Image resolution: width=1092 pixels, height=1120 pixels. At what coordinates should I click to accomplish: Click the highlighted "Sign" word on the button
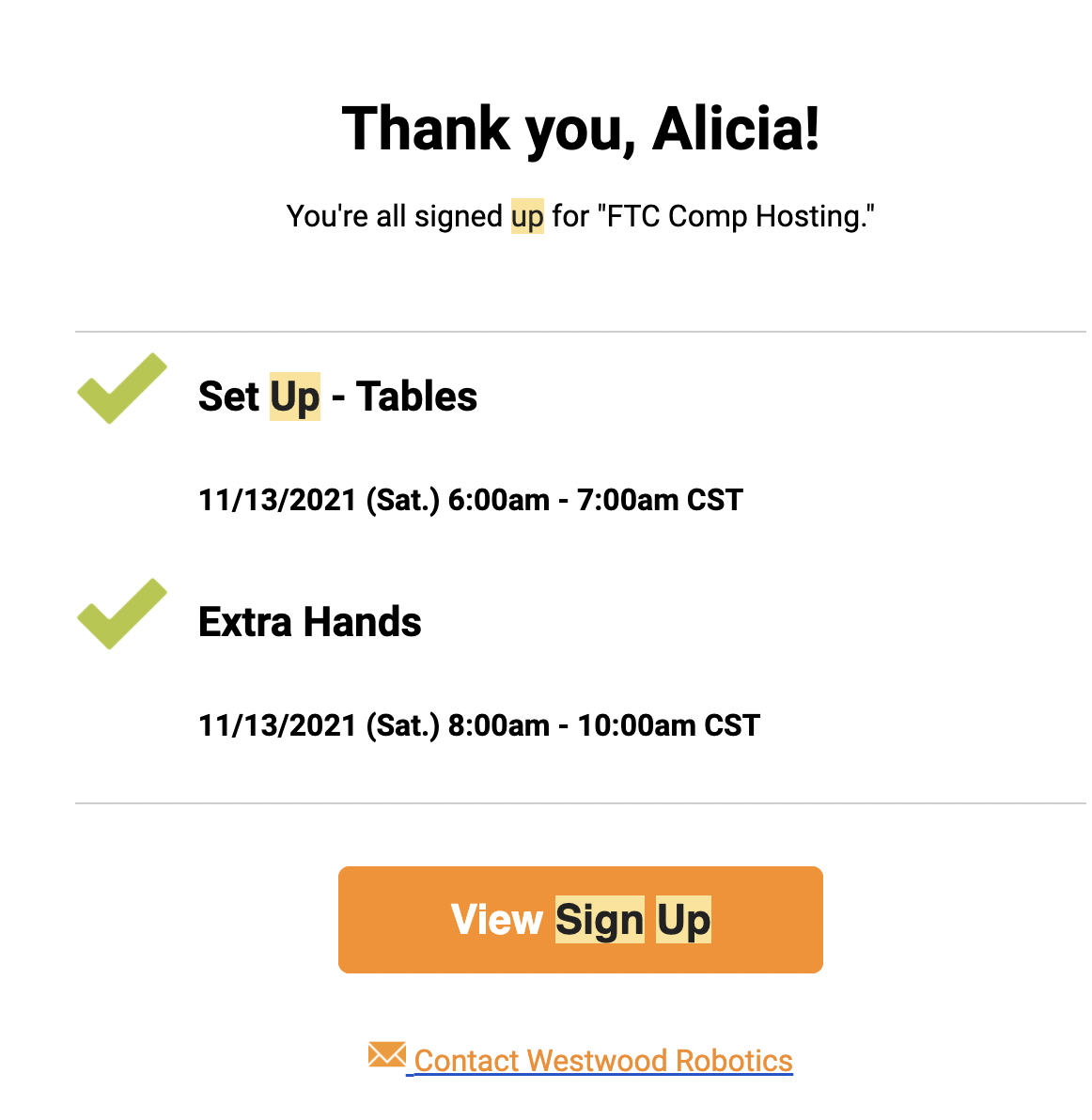pyautogui.click(x=600, y=920)
